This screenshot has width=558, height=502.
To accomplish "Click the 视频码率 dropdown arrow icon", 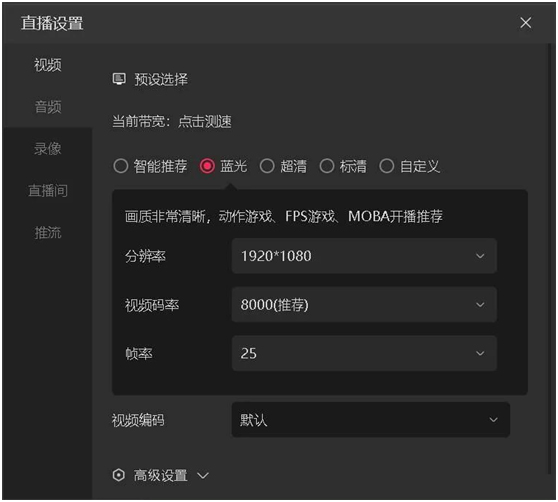I will (x=480, y=305).
